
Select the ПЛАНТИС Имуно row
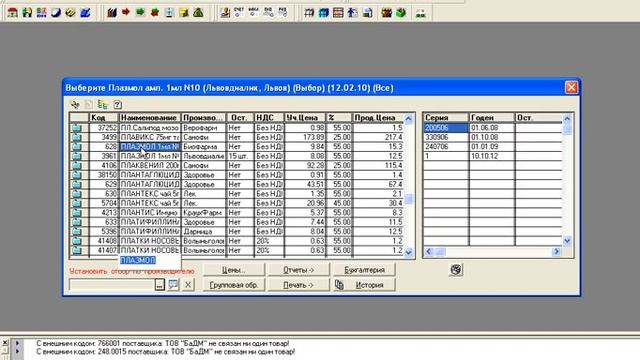click(150, 212)
